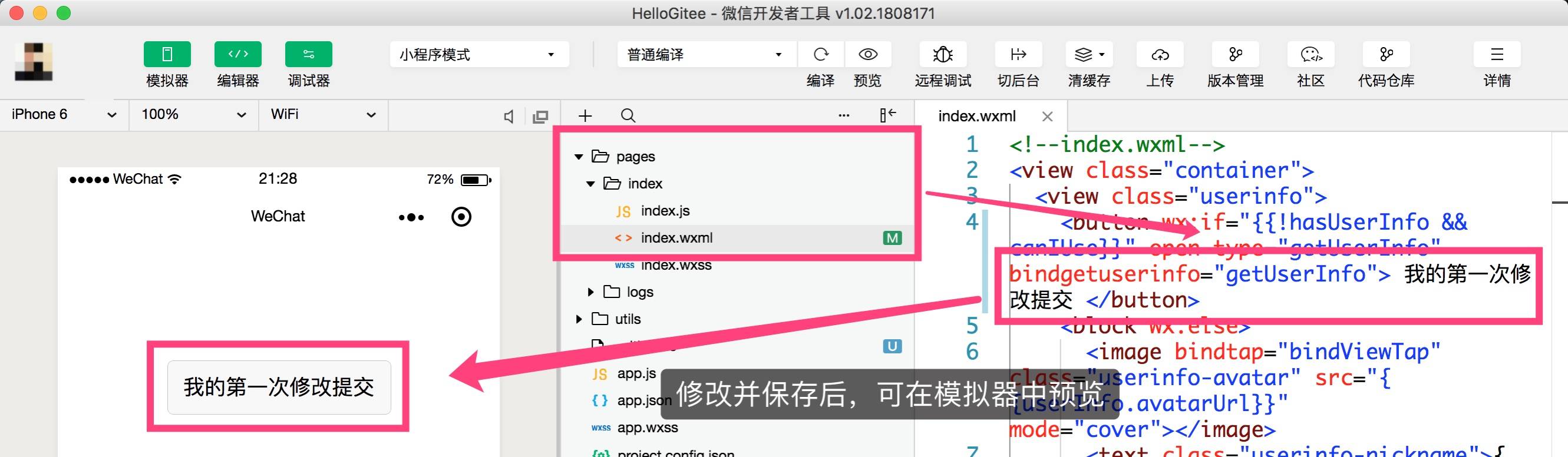The width and height of the screenshot is (1568, 457).
Task: Open the 代码仓库 code repository
Action: pos(1386,55)
